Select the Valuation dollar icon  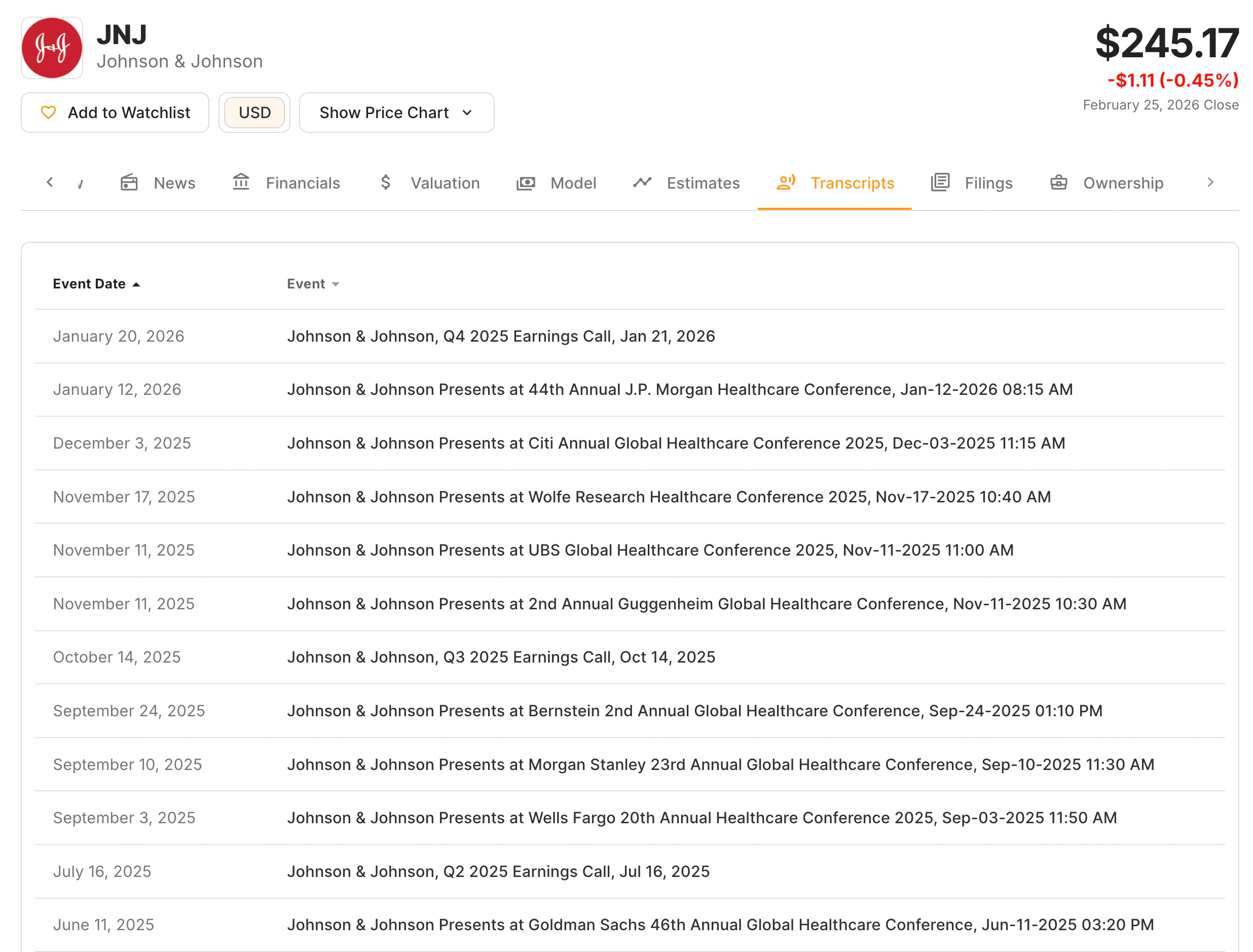386,182
